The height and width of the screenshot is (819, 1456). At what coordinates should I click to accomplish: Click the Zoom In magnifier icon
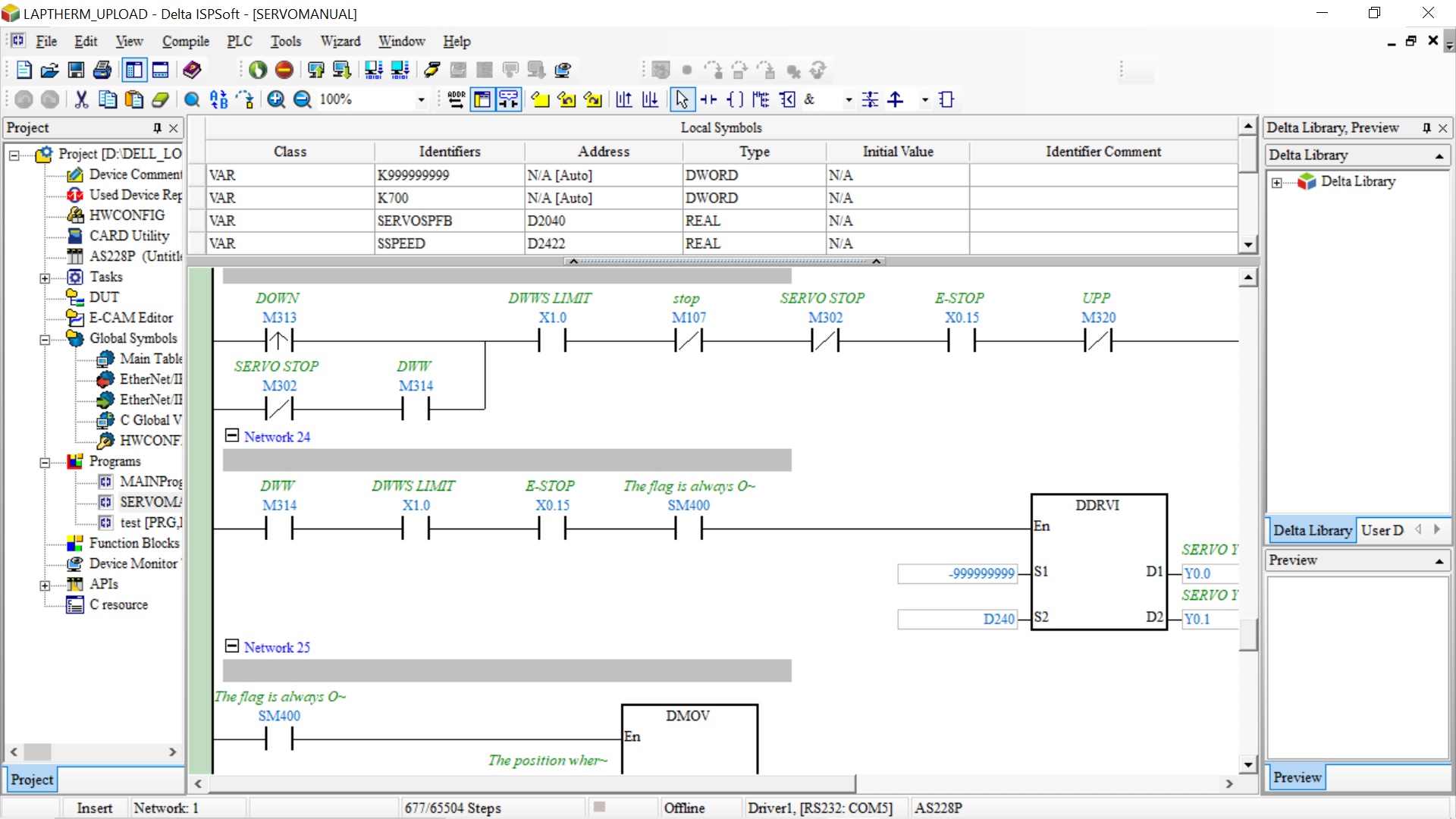276,99
